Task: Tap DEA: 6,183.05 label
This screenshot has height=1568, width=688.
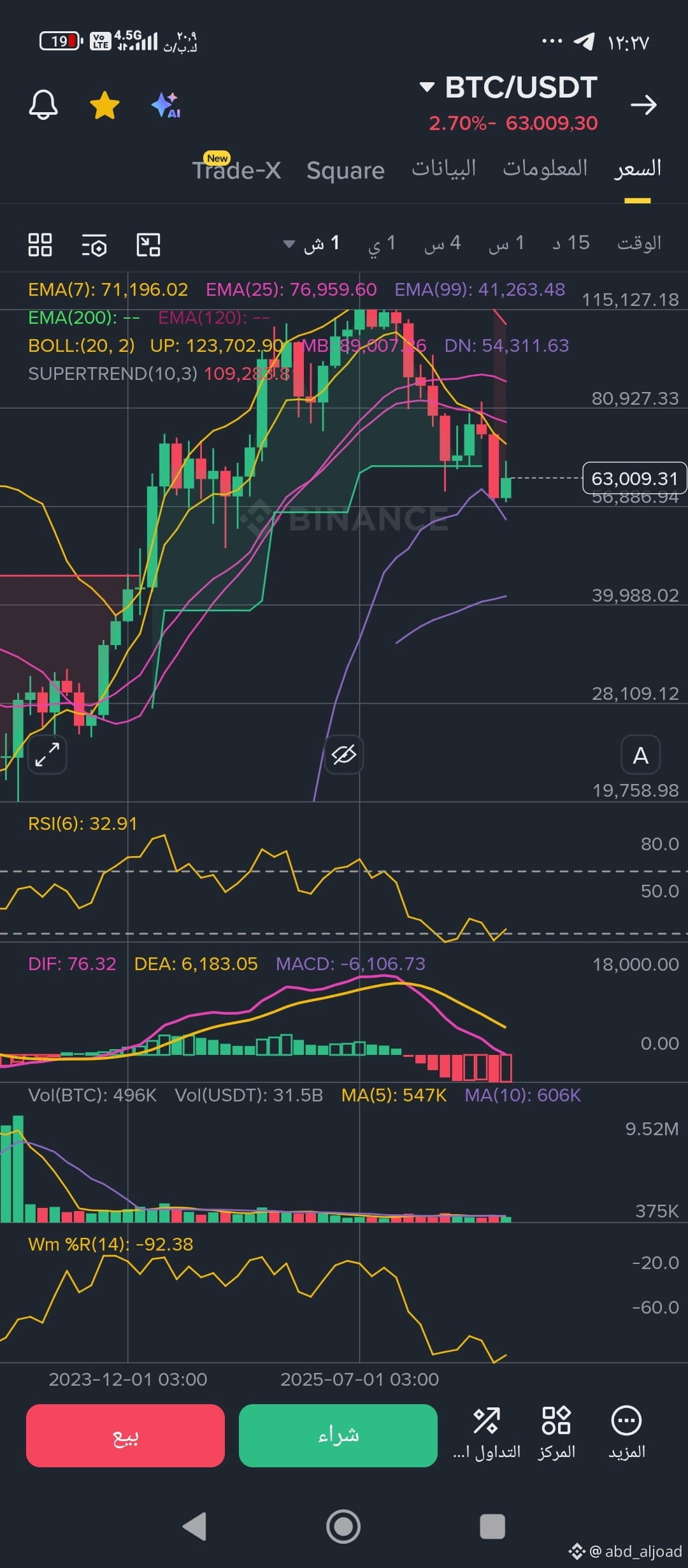Action: tap(196, 964)
